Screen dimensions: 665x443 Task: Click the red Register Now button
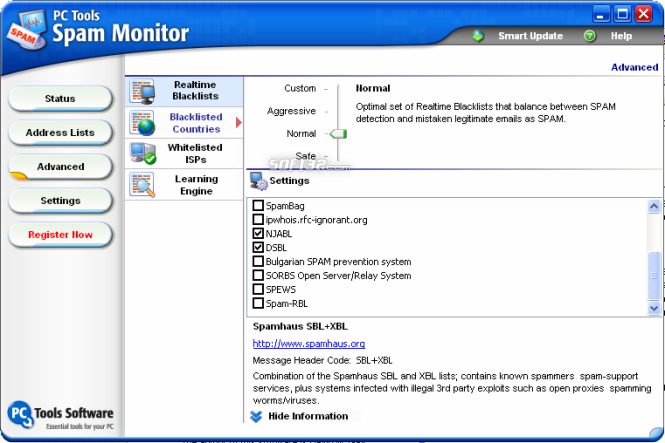(x=60, y=234)
